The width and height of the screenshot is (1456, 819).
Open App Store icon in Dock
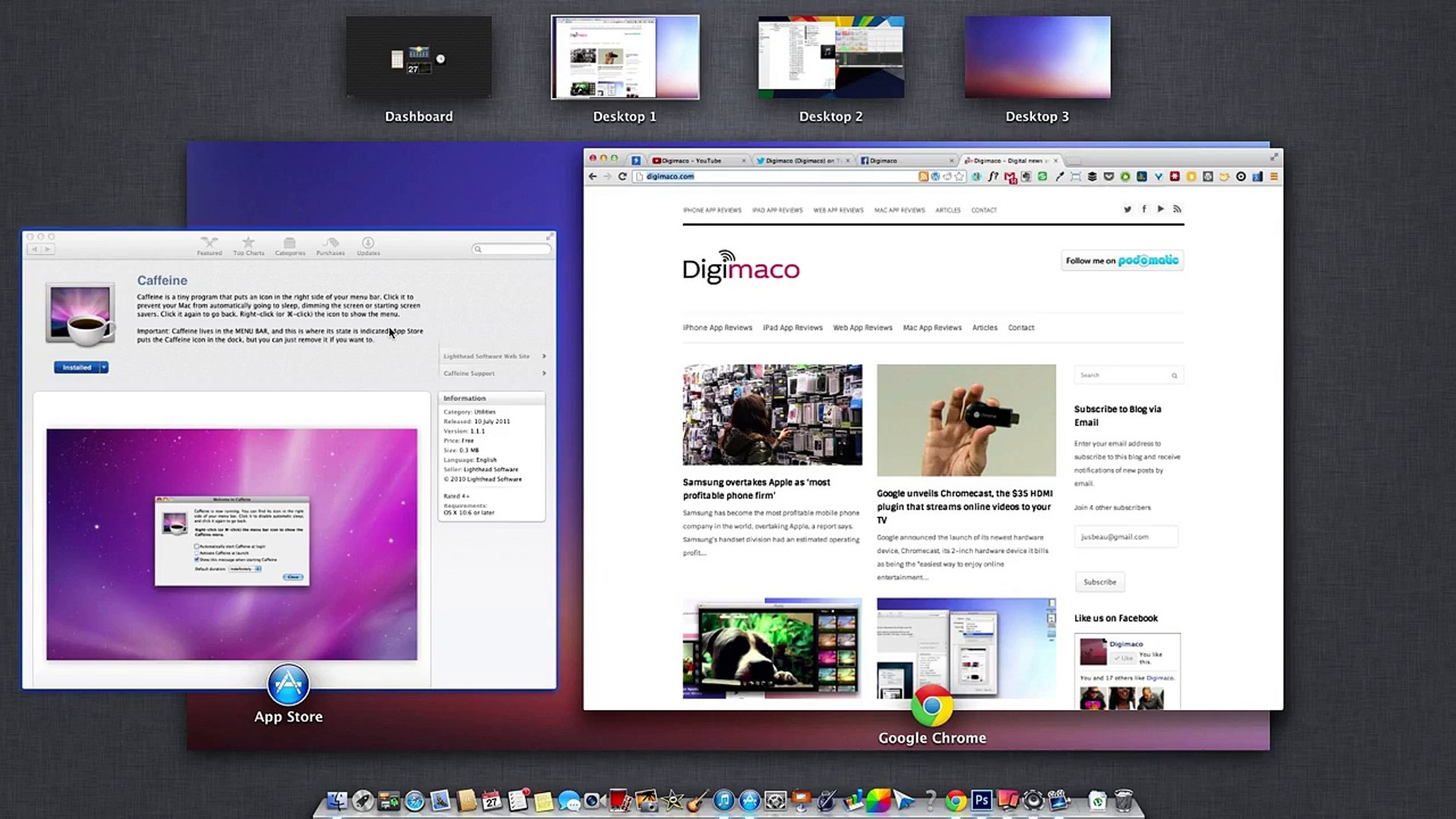[750, 800]
